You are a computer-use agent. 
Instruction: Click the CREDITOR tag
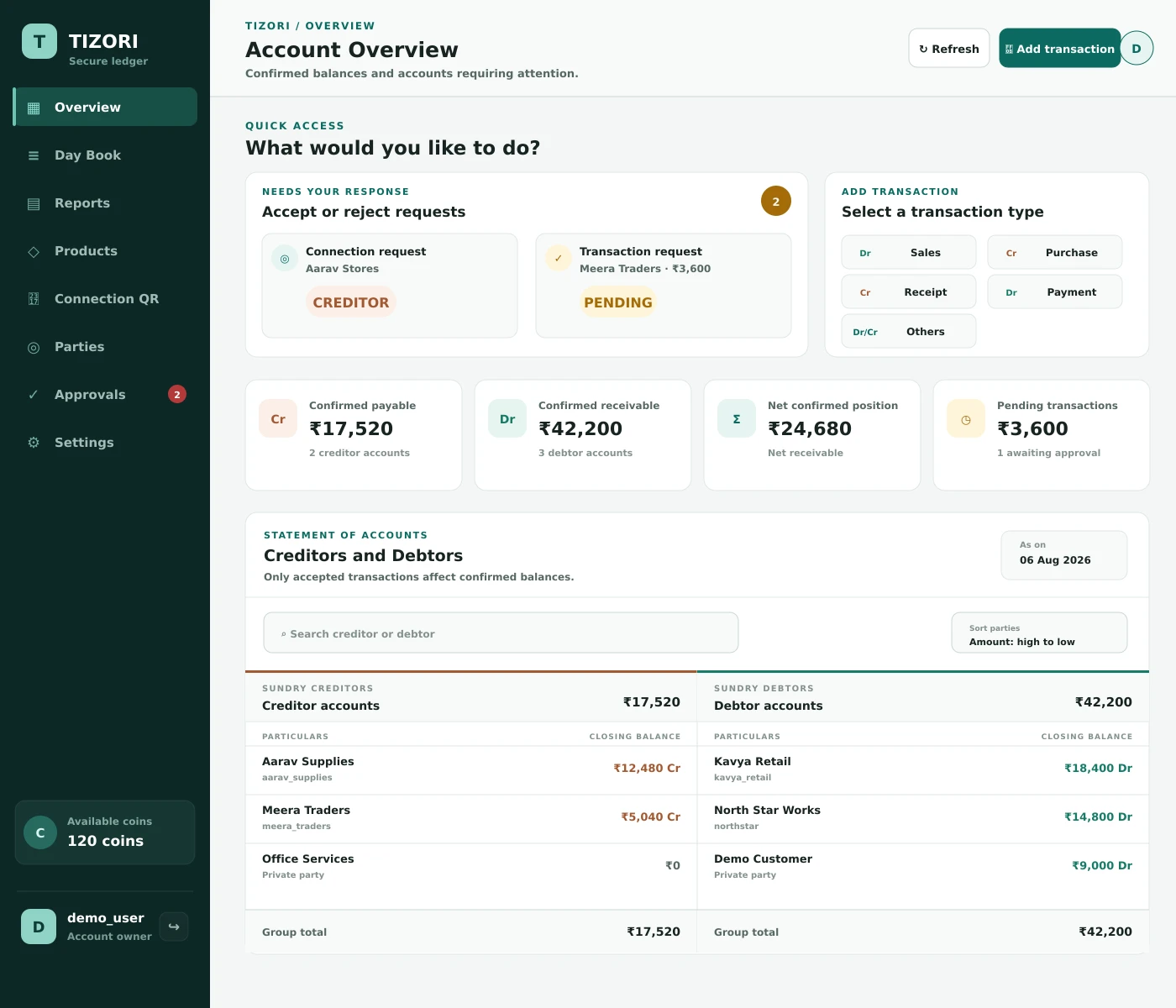(x=351, y=302)
